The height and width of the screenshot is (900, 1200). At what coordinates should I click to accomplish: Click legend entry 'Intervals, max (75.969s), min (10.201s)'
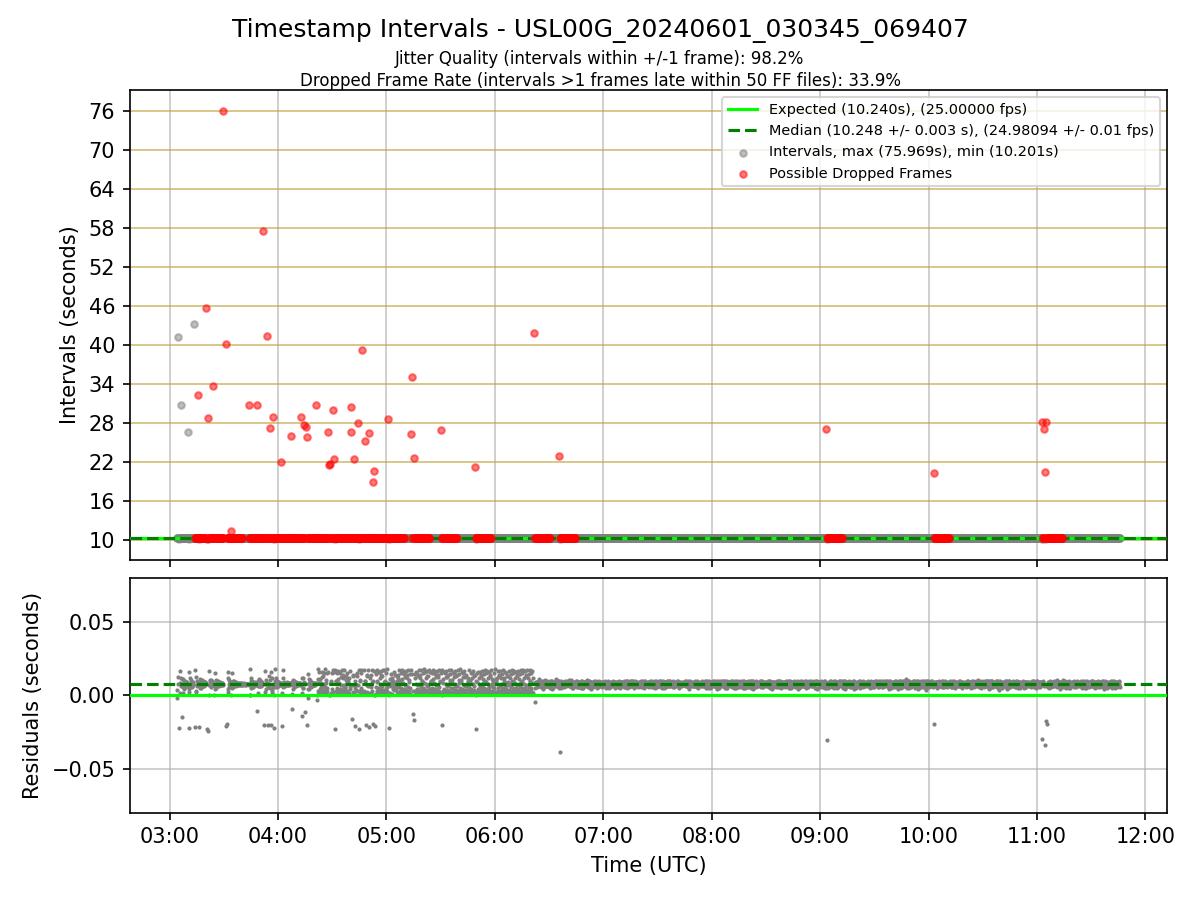pos(913,151)
